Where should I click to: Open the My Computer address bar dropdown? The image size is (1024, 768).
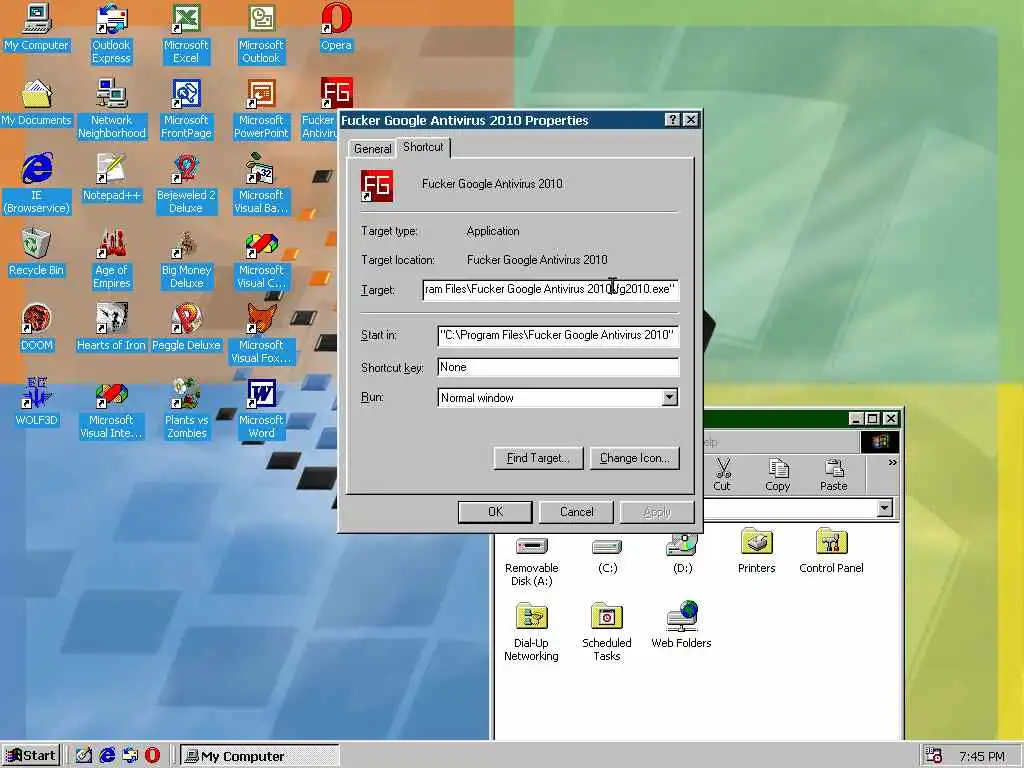point(885,507)
